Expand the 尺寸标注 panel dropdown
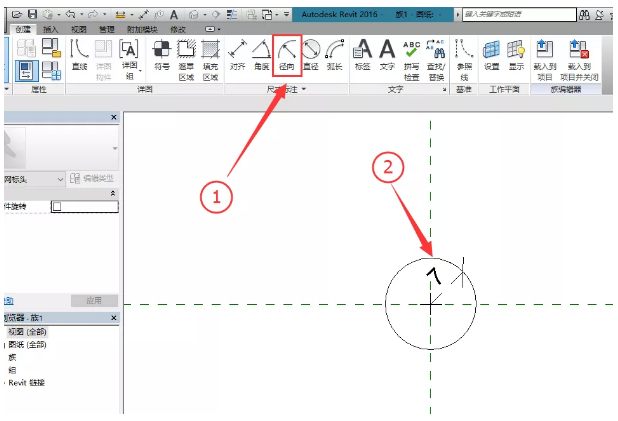618x421 pixels. click(x=305, y=90)
